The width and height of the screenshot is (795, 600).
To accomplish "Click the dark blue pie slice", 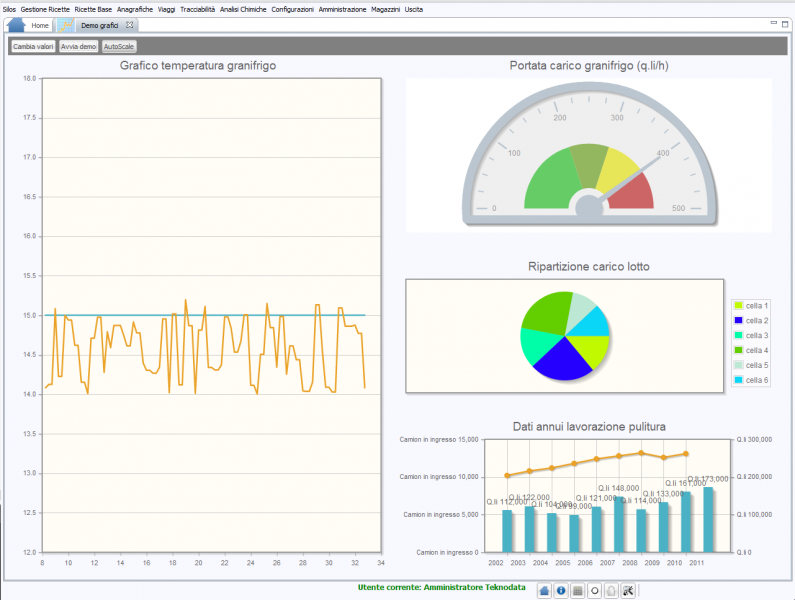I will (x=563, y=361).
